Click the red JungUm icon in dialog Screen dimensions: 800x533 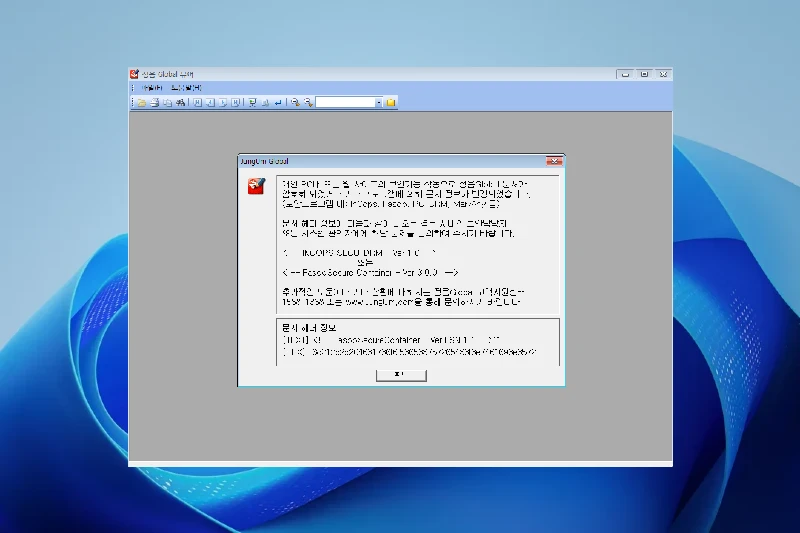point(256,186)
